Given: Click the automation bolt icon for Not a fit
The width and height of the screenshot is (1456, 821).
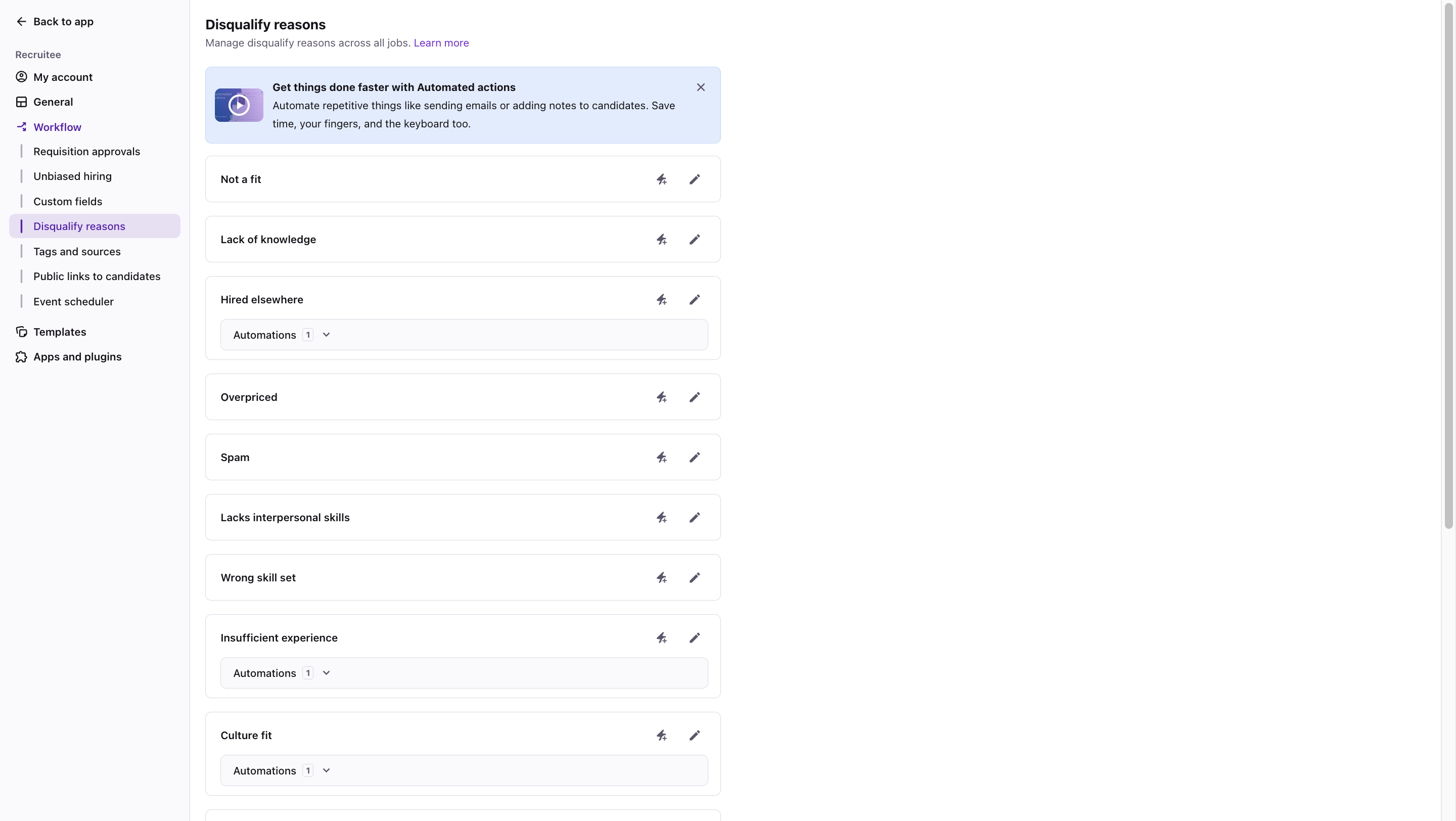Looking at the screenshot, I should tap(661, 179).
